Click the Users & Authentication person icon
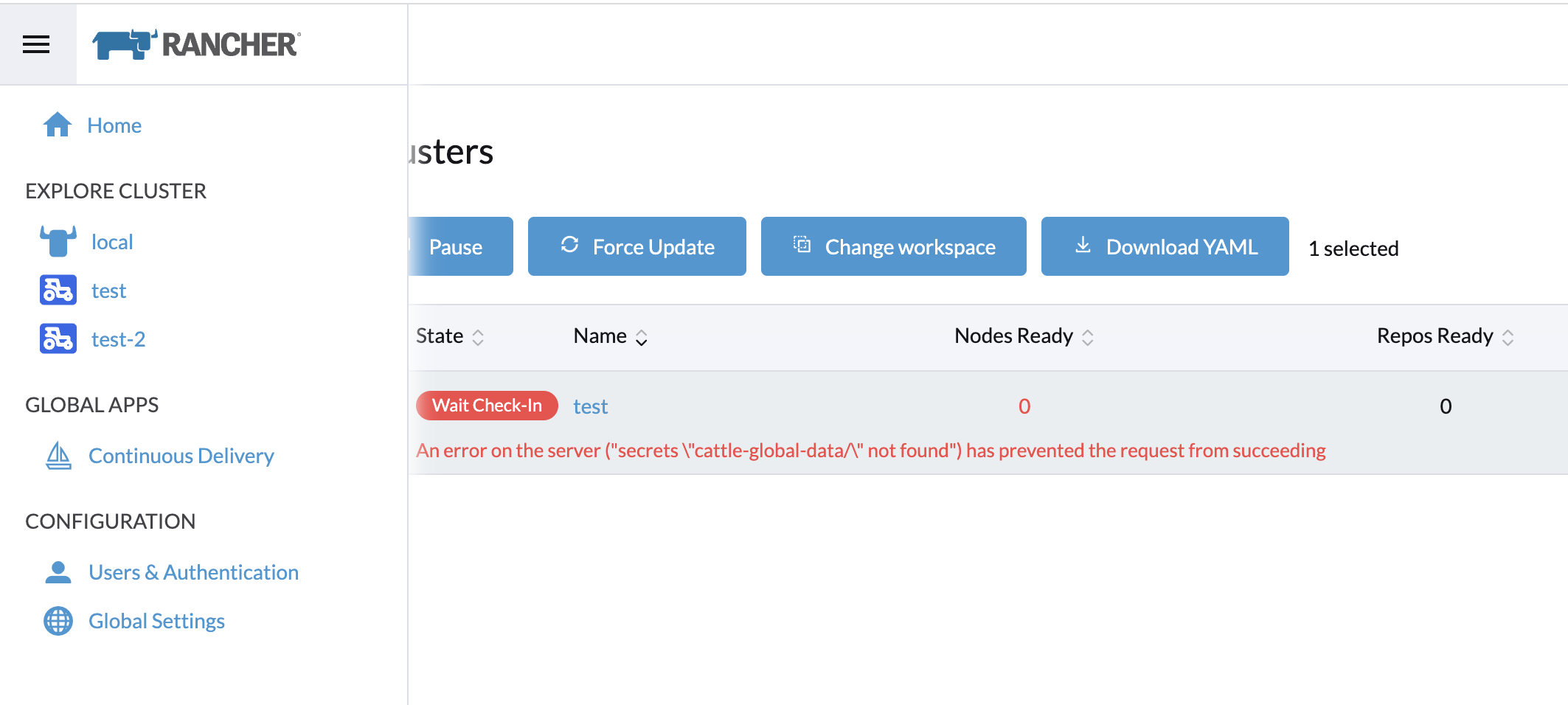Screen dimensions: 1568x705 (x=58, y=572)
